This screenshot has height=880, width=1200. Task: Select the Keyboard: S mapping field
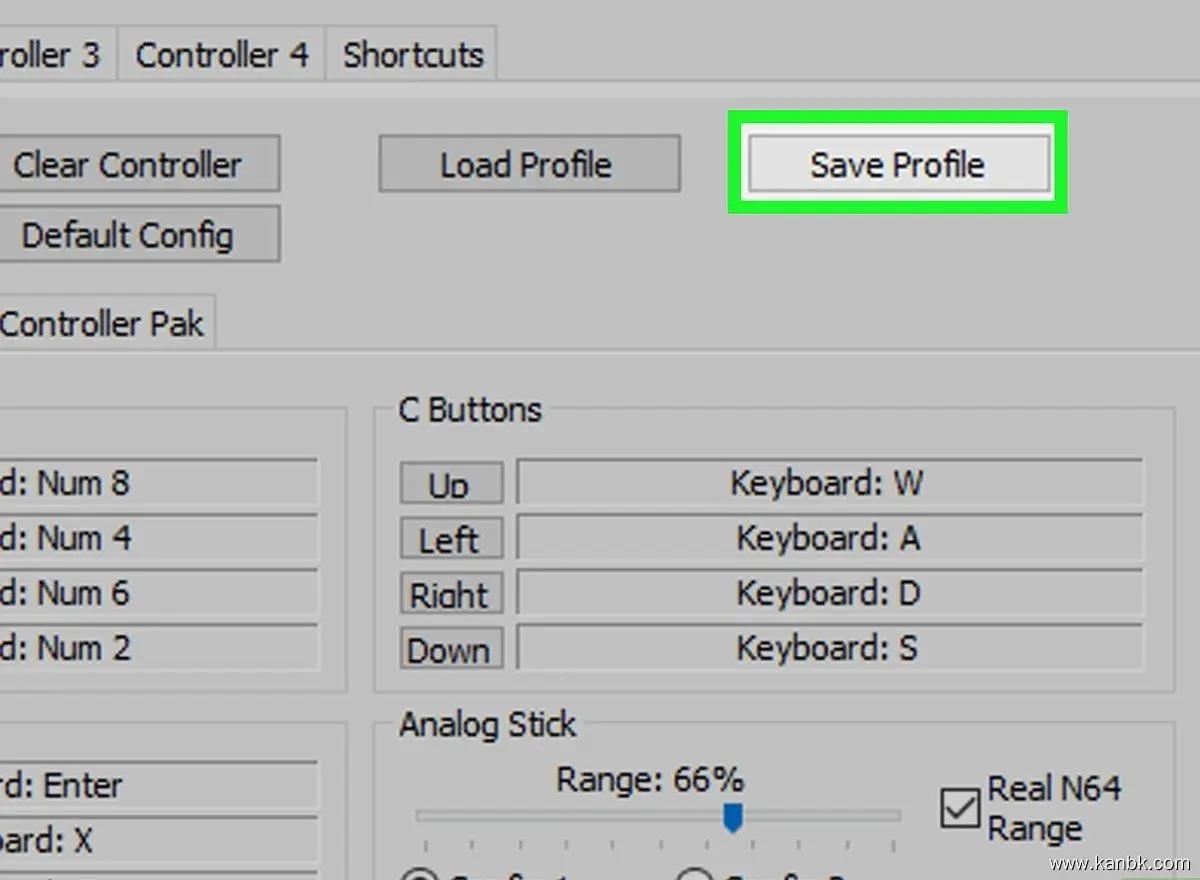pos(828,649)
